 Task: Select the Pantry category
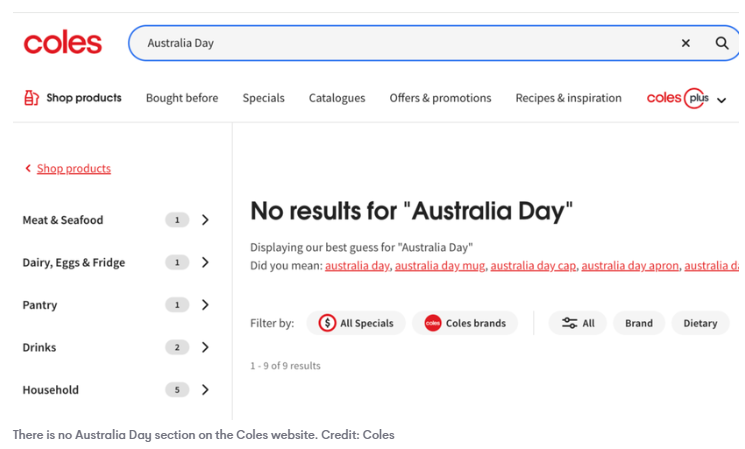coord(40,305)
